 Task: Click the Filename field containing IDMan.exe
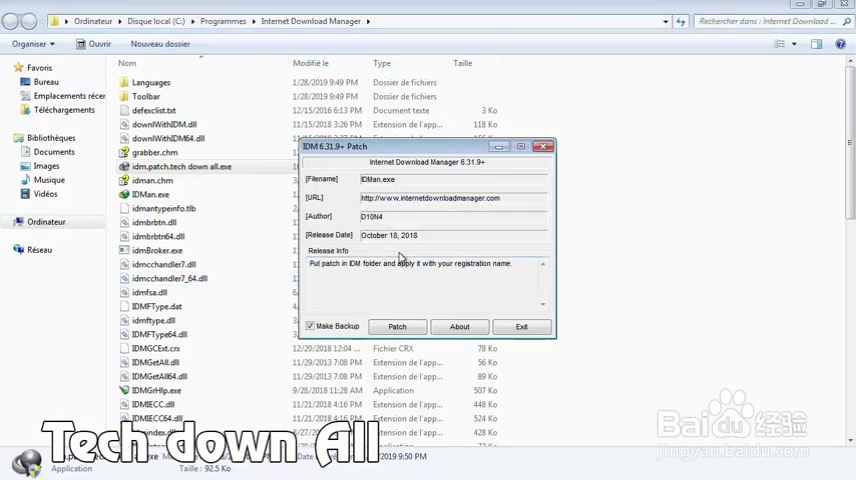pyautogui.click(x=453, y=180)
